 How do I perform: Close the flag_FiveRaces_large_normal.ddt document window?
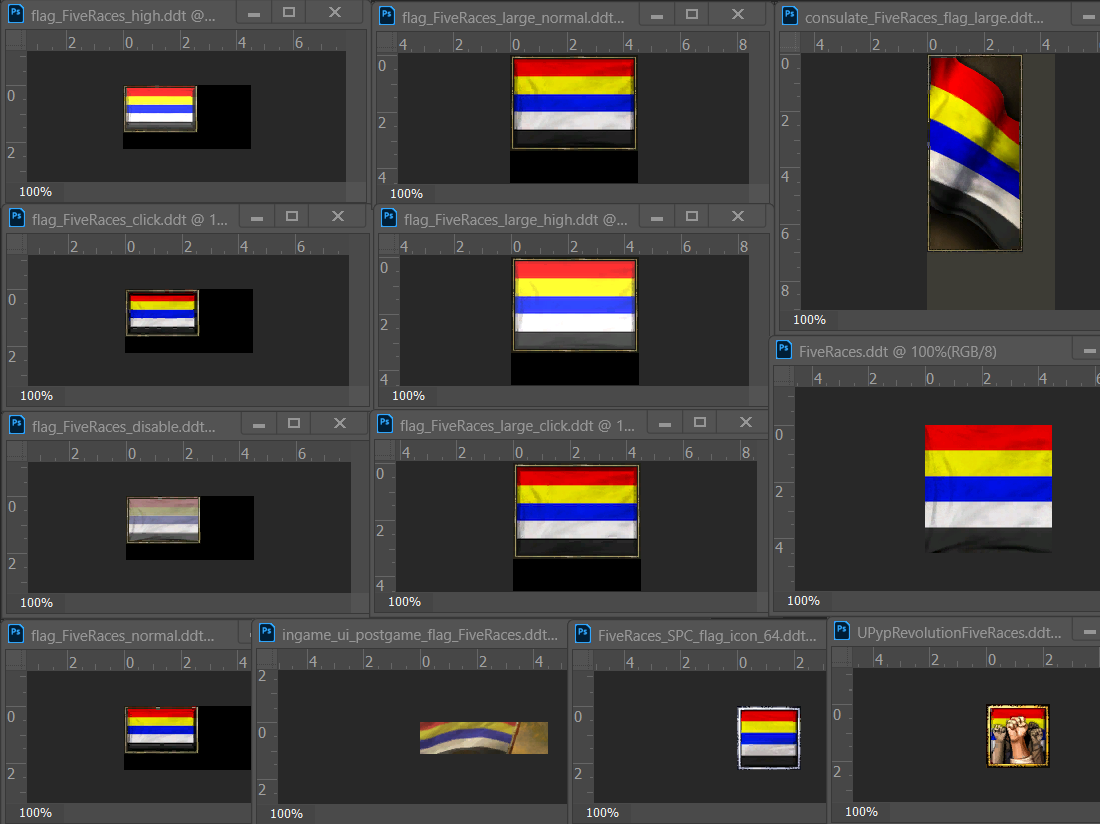738,15
